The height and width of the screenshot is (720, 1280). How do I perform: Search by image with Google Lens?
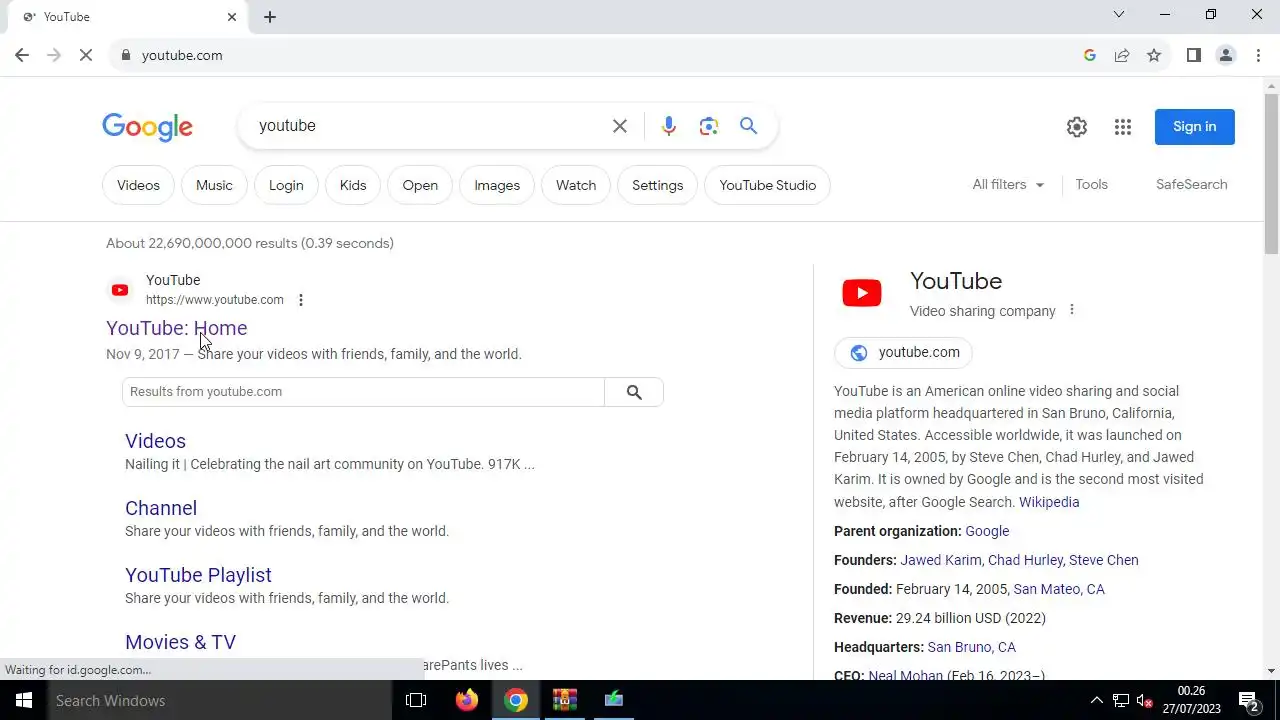[709, 126]
